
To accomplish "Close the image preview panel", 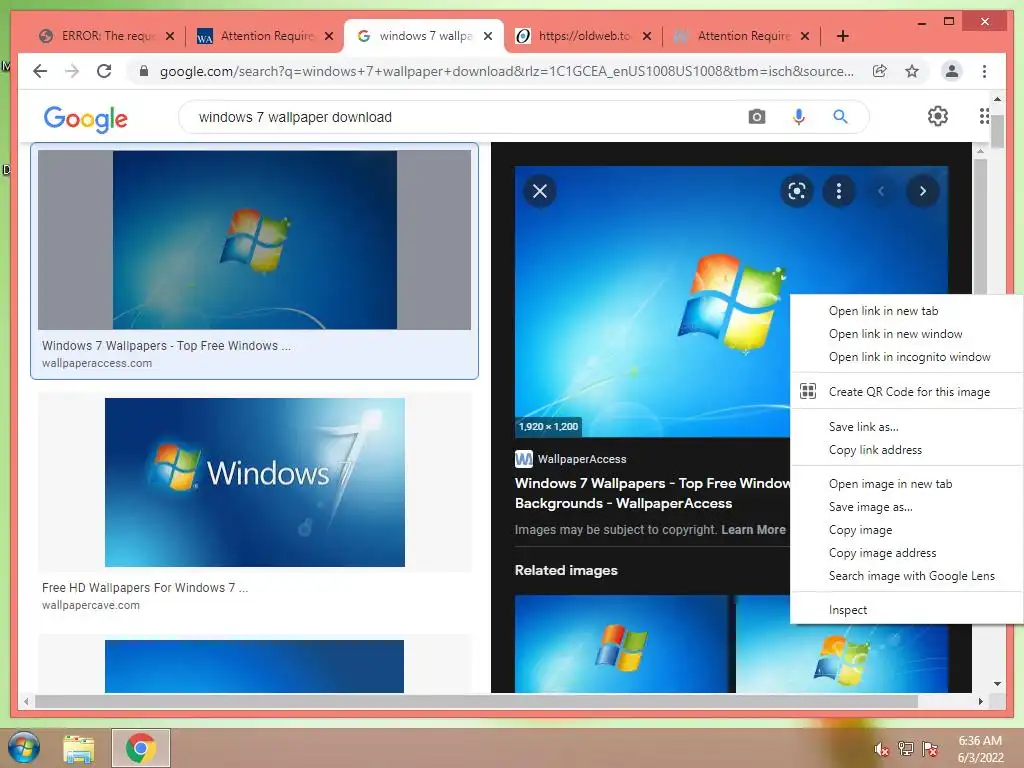I will (539, 191).
